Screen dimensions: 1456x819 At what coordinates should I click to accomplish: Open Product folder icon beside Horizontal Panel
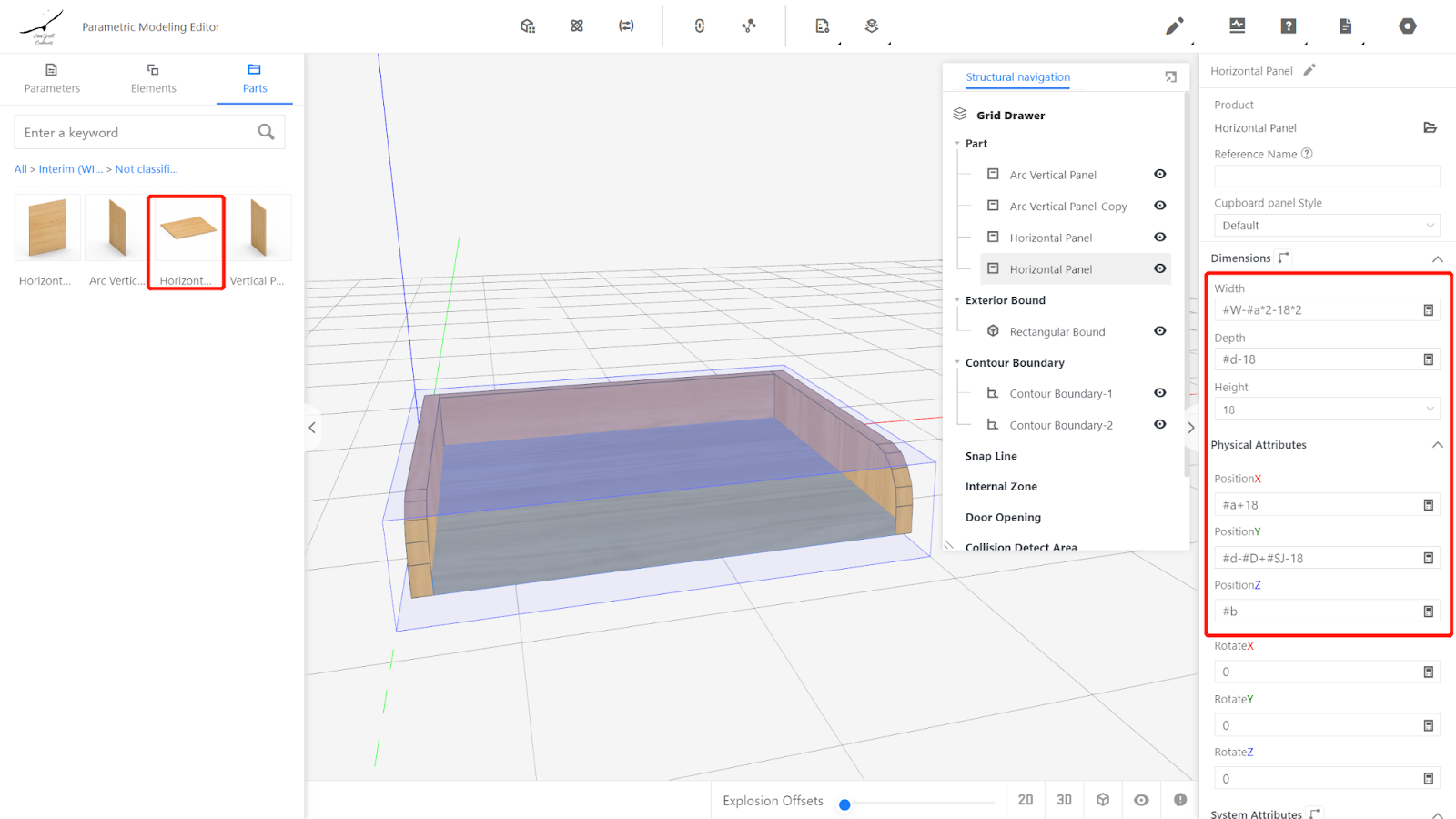1430,127
